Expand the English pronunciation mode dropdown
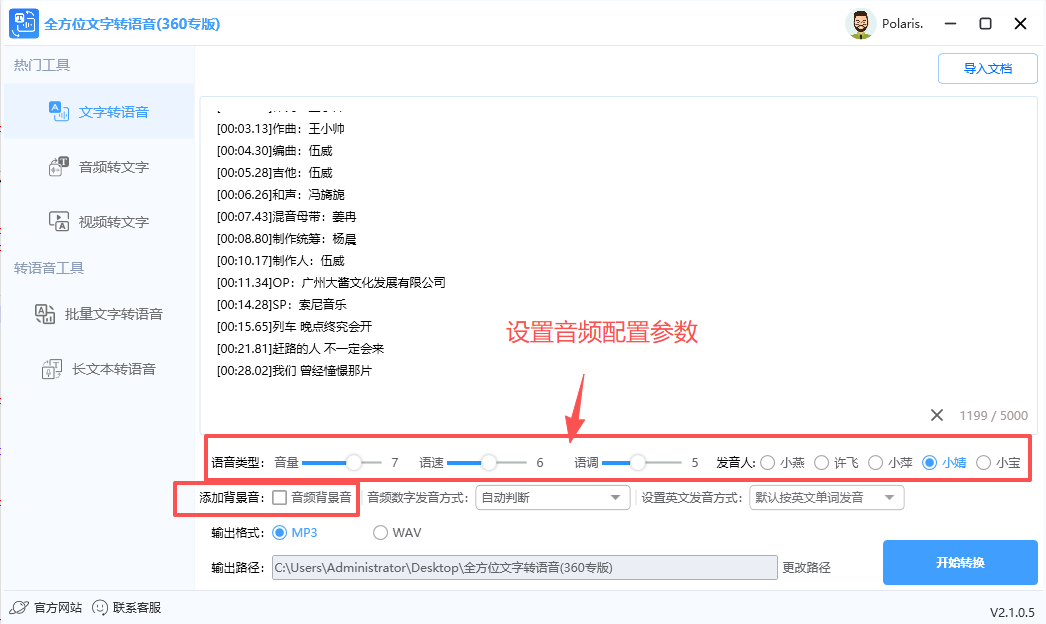Screen dimensions: 1046x624 tap(827, 497)
